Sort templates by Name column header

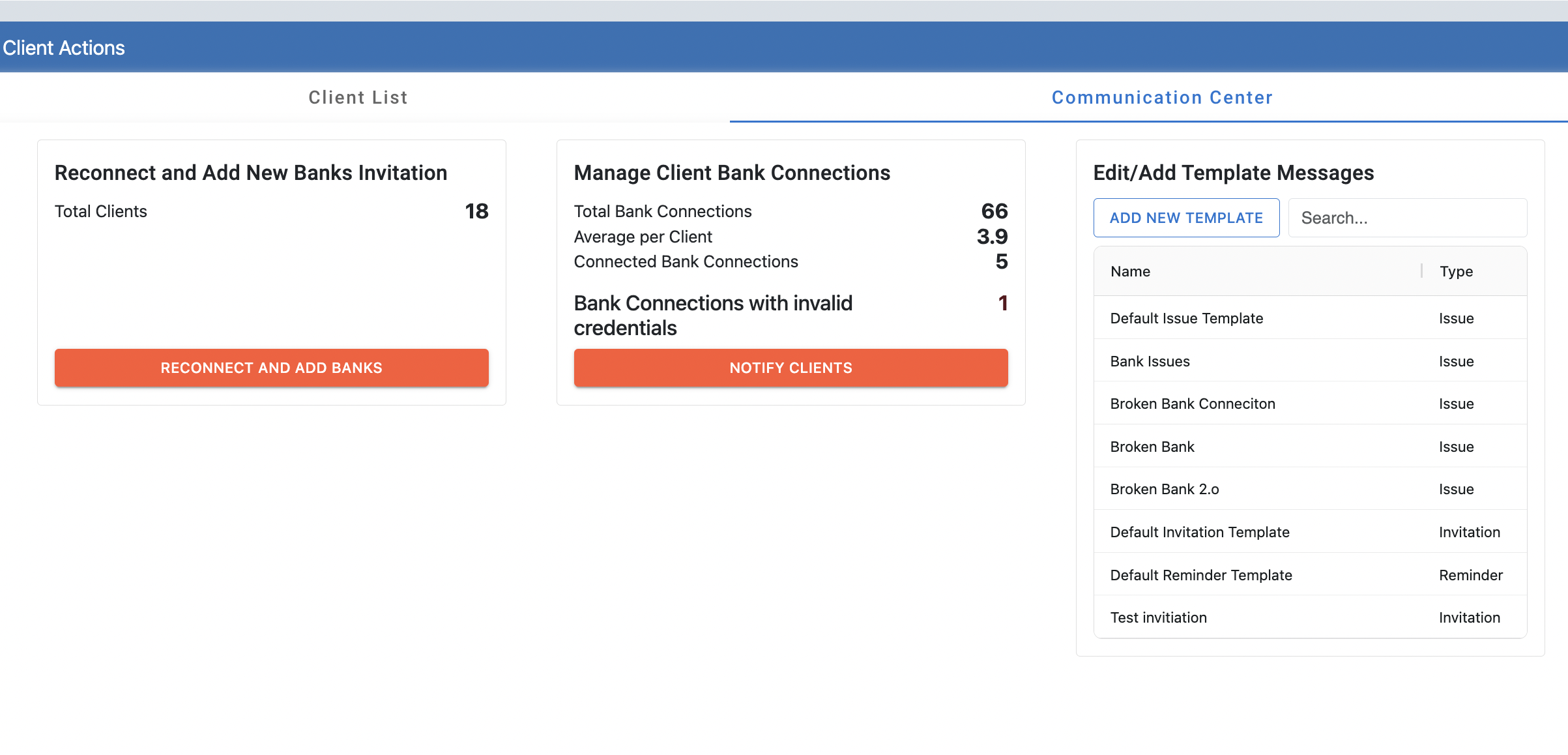(x=1130, y=271)
